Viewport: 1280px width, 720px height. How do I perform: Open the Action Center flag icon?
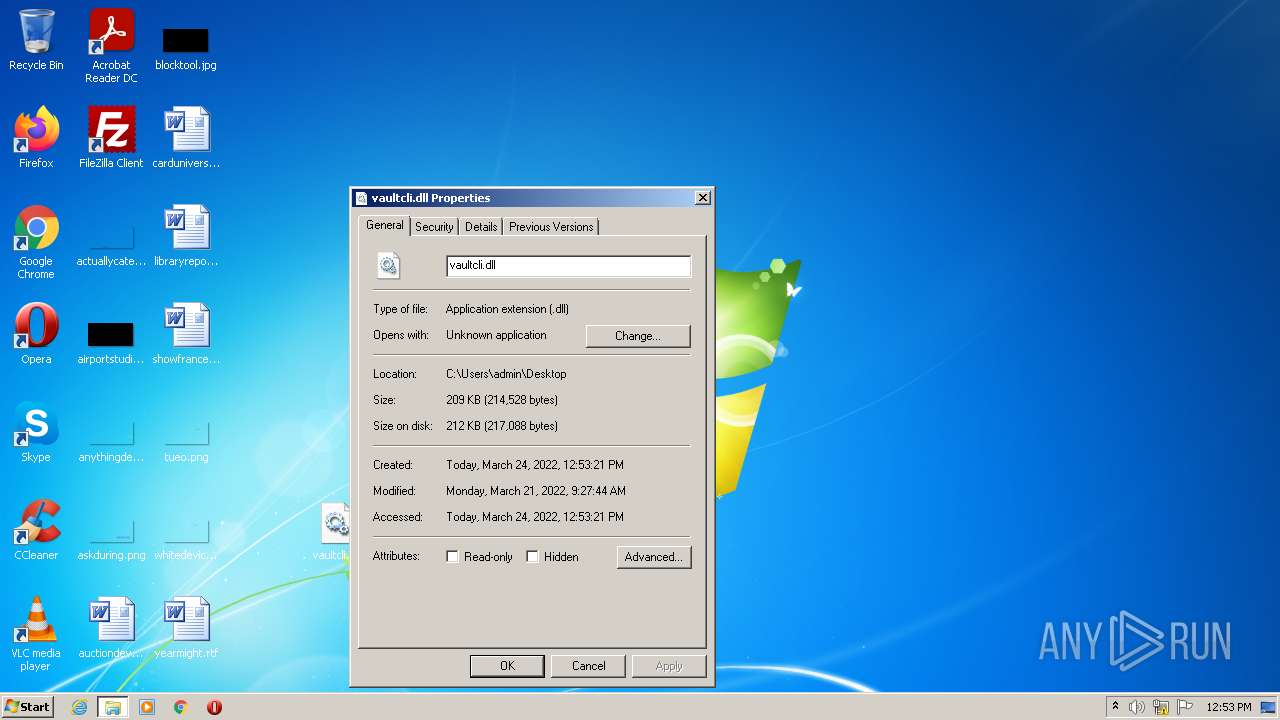coord(1186,707)
